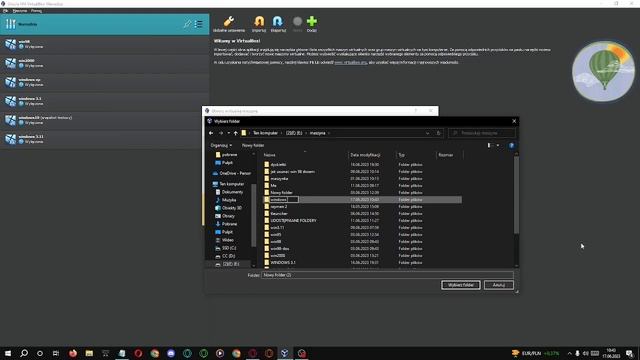Show hidden system tray icons chevron
The height and width of the screenshot is (360, 640).
pyautogui.click(x=569, y=353)
